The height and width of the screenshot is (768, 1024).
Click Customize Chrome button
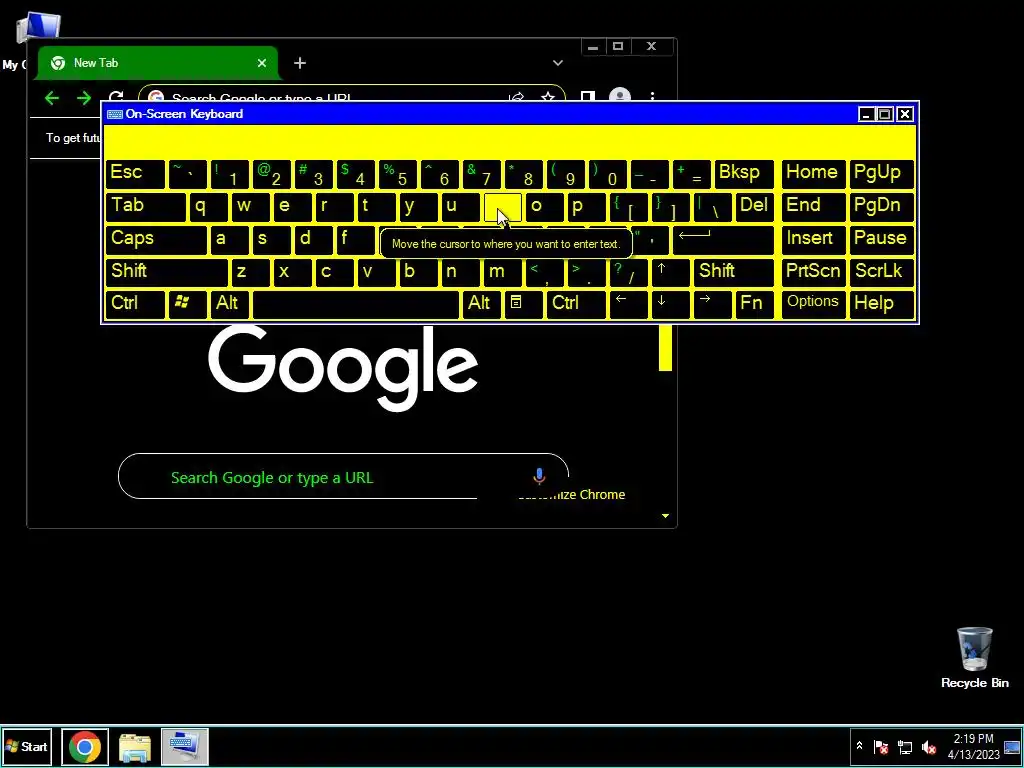tap(572, 494)
